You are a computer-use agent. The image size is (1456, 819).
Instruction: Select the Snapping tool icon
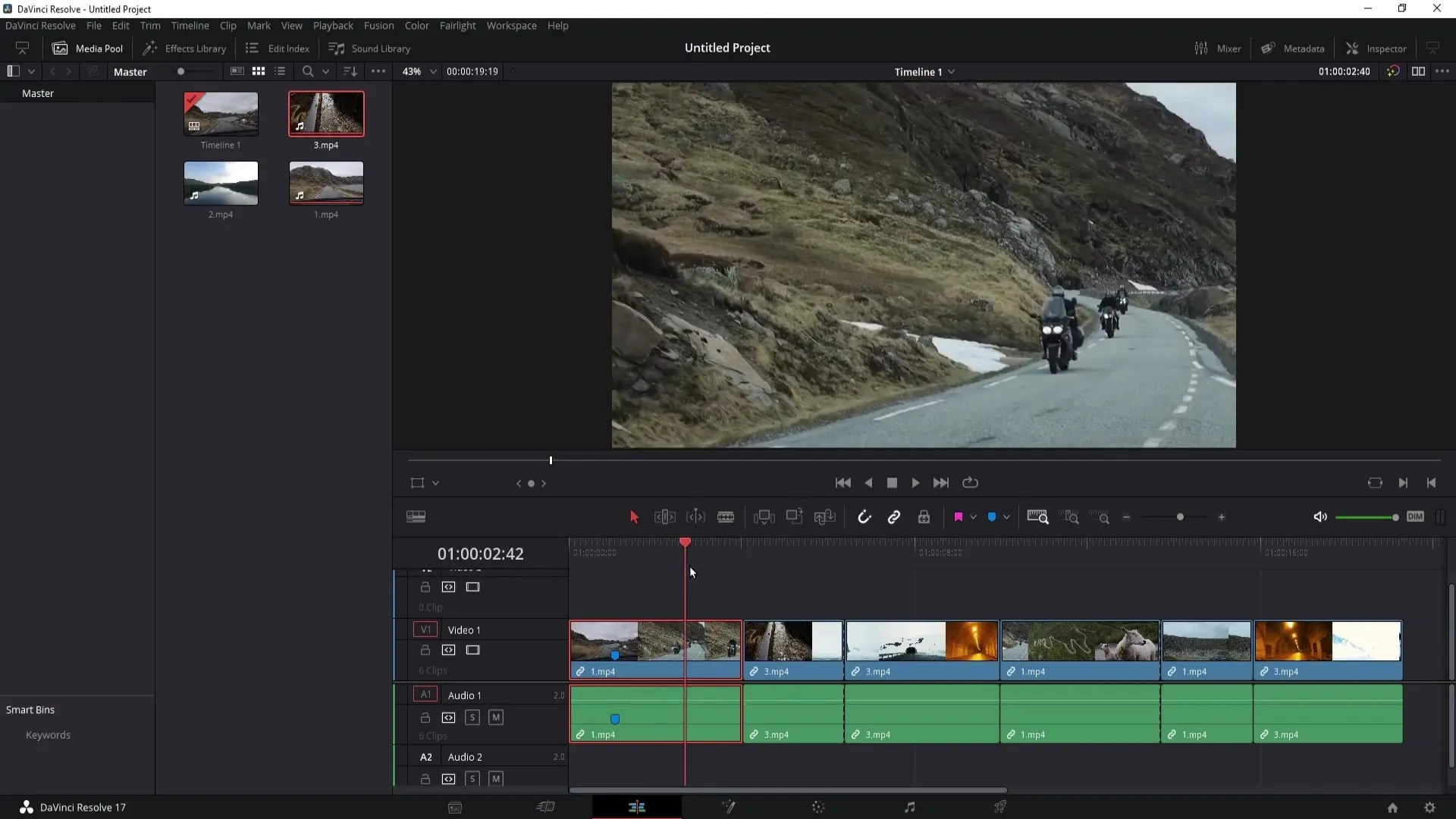click(864, 517)
